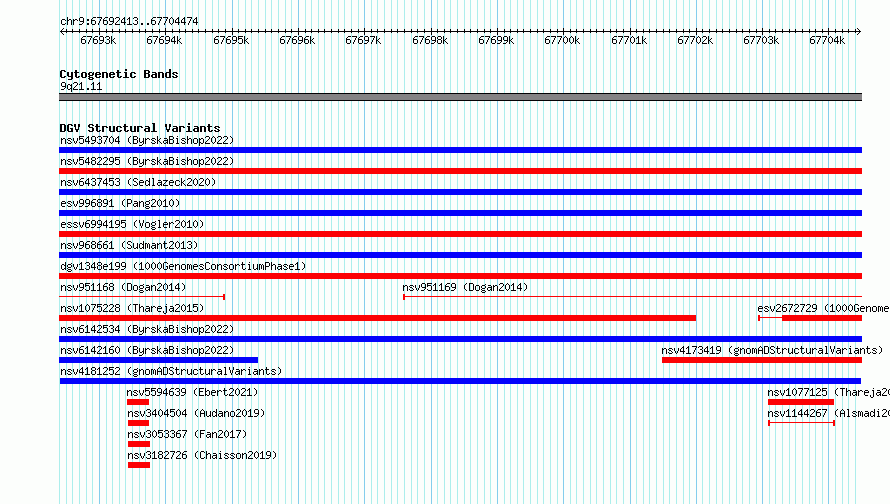
Task: Click the essv6994195 (Vogler2010) label
Action: point(132,224)
